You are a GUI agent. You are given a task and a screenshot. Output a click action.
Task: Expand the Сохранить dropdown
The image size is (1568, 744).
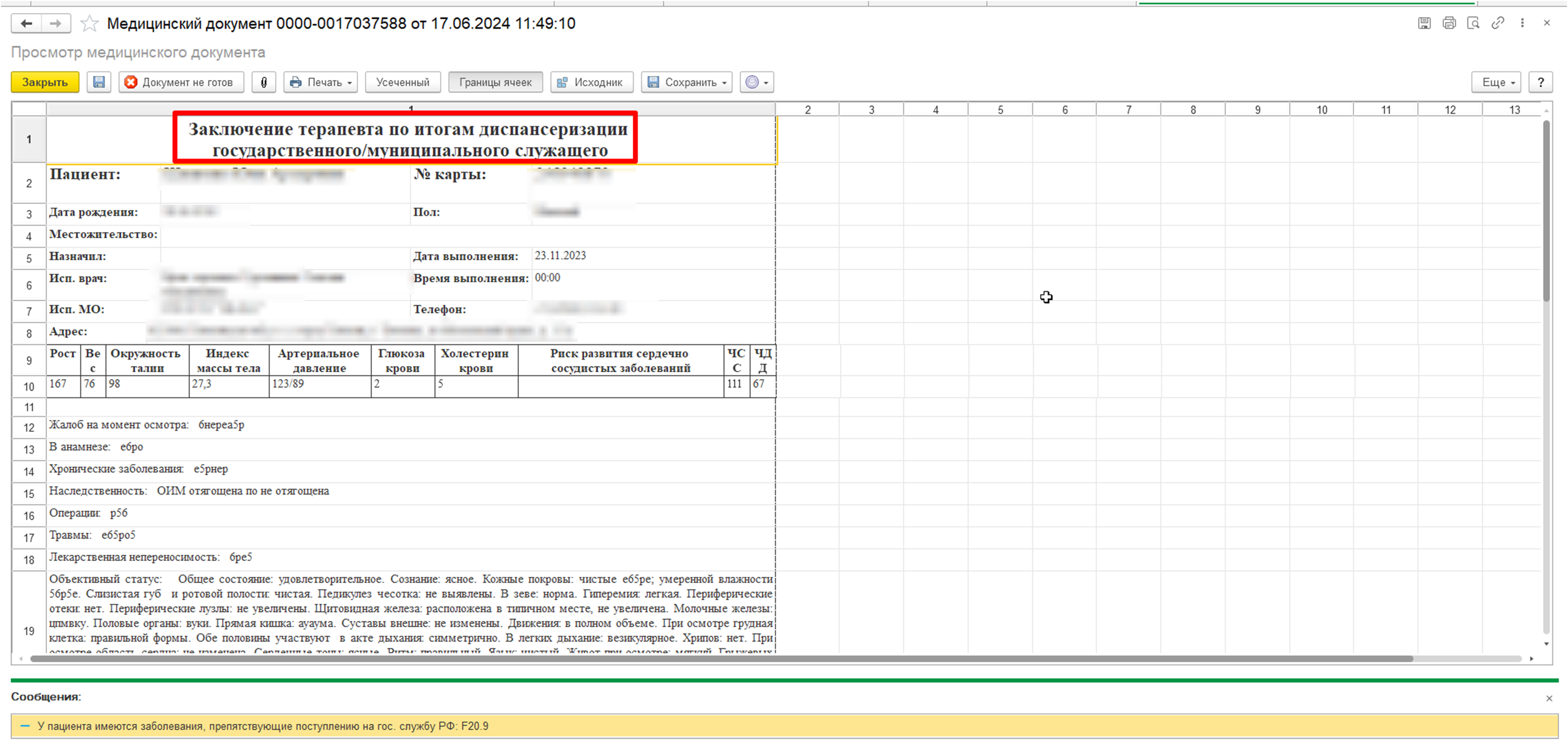pyautogui.click(x=688, y=82)
